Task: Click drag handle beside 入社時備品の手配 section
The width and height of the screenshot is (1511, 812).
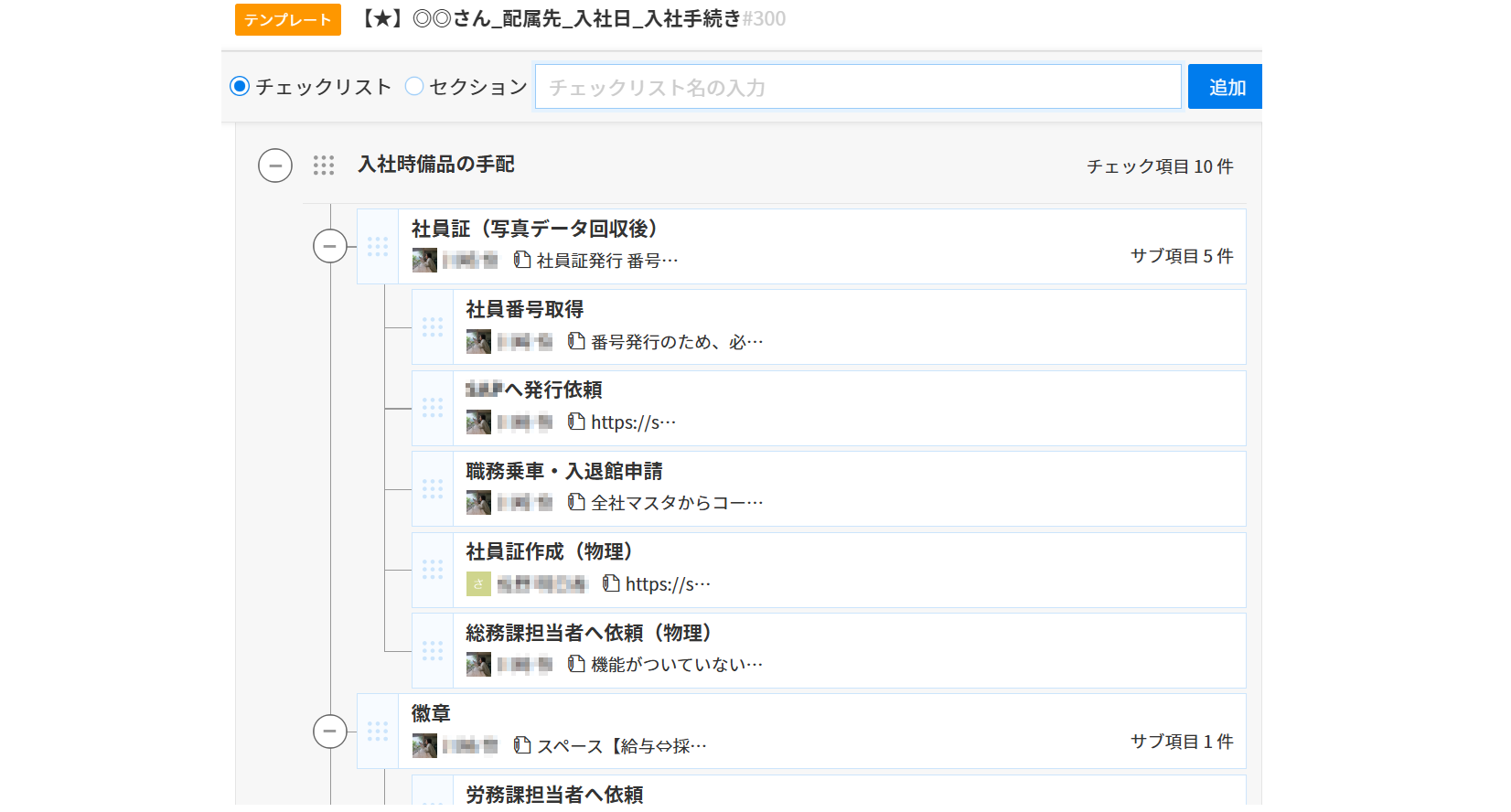Action: pyautogui.click(x=323, y=165)
